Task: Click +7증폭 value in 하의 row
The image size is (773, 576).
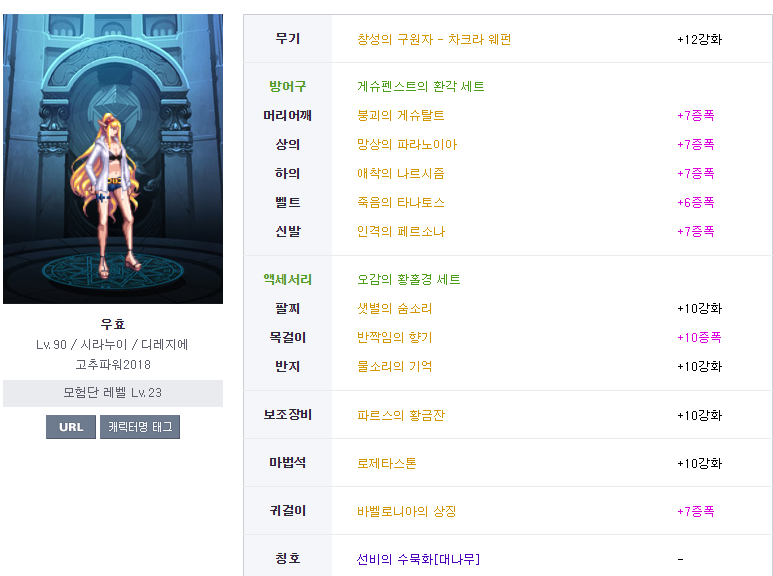Action: point(696,173)
